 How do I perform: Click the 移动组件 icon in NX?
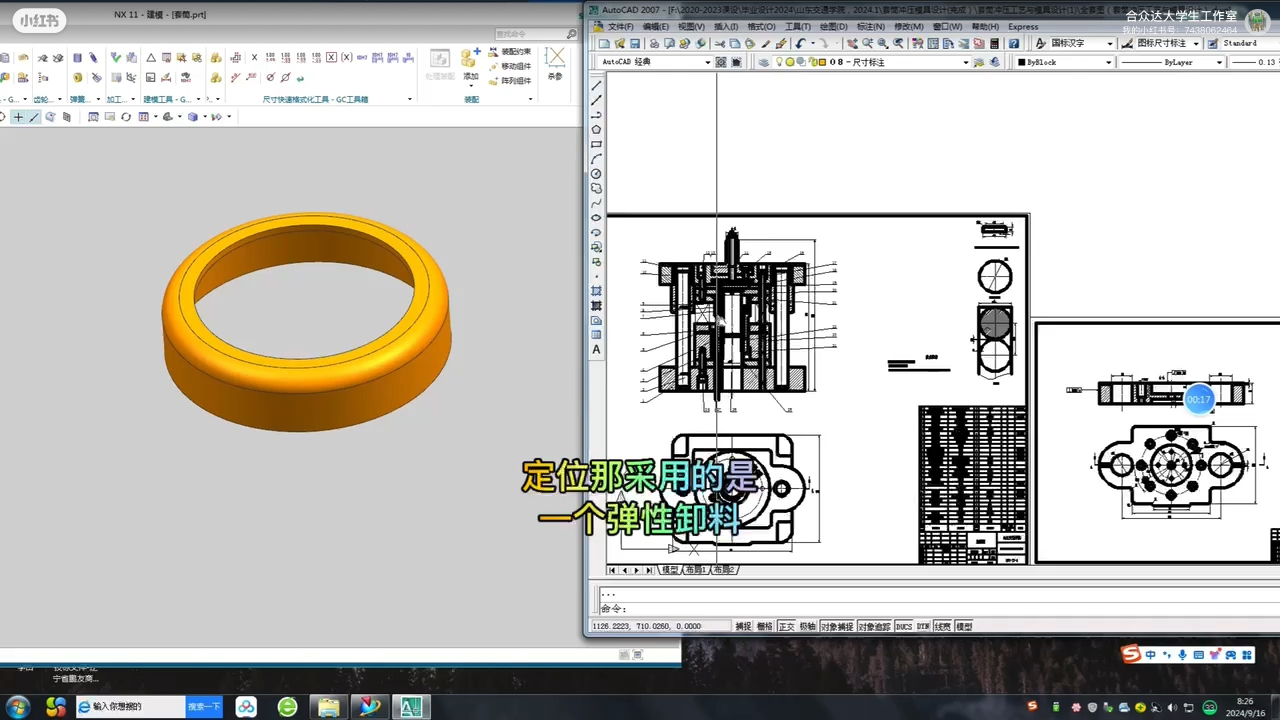click(x=511, y=66)
